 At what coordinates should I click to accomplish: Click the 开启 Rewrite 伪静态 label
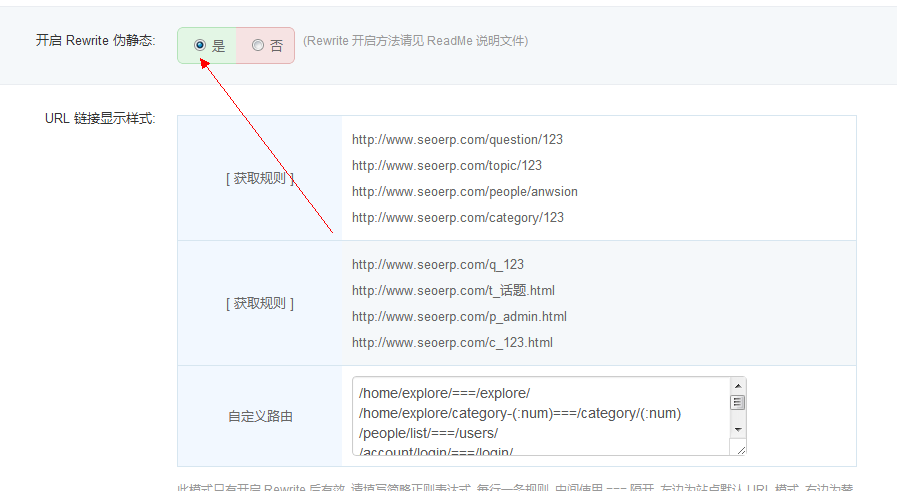pyautogui.click(x=95, y=42)
